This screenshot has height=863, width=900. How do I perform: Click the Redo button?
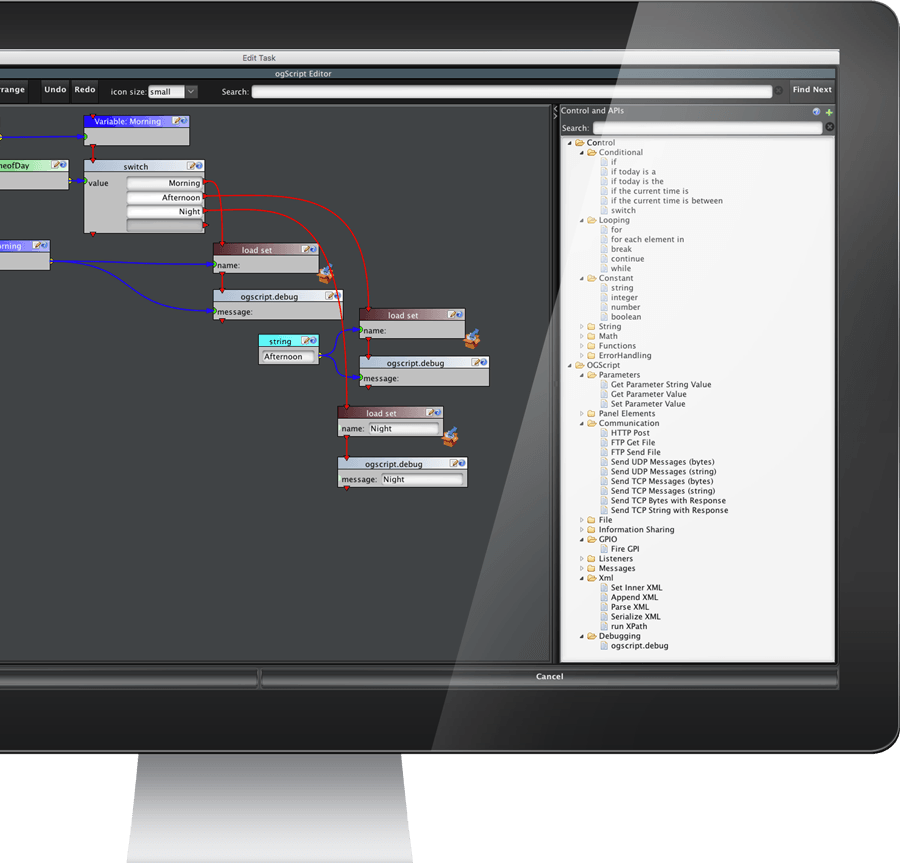coord(85,90)
